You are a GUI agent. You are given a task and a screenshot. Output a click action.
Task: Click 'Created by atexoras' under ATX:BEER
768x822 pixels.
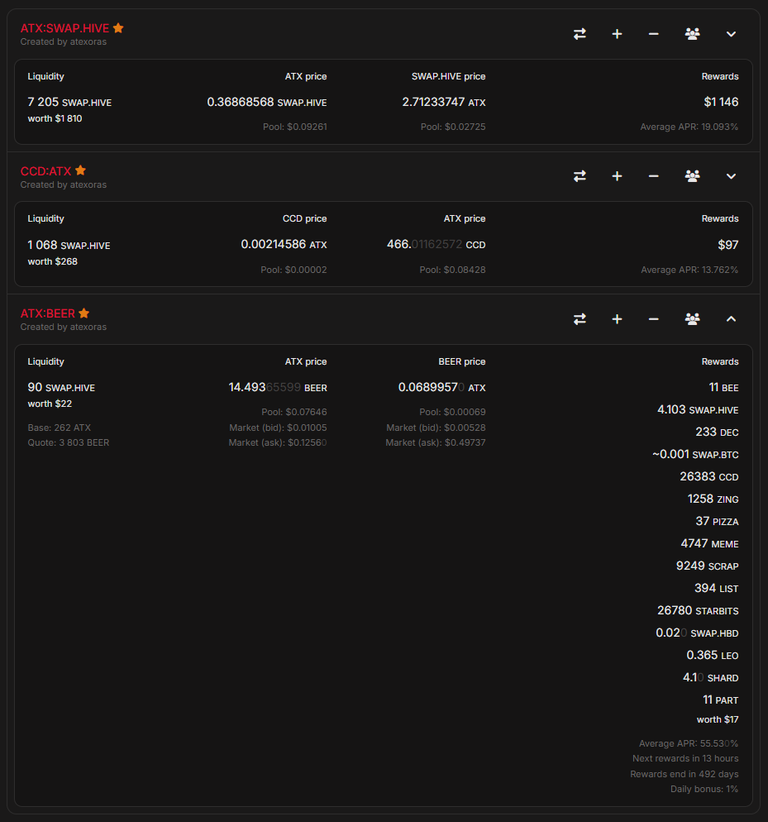pos(63,327)
